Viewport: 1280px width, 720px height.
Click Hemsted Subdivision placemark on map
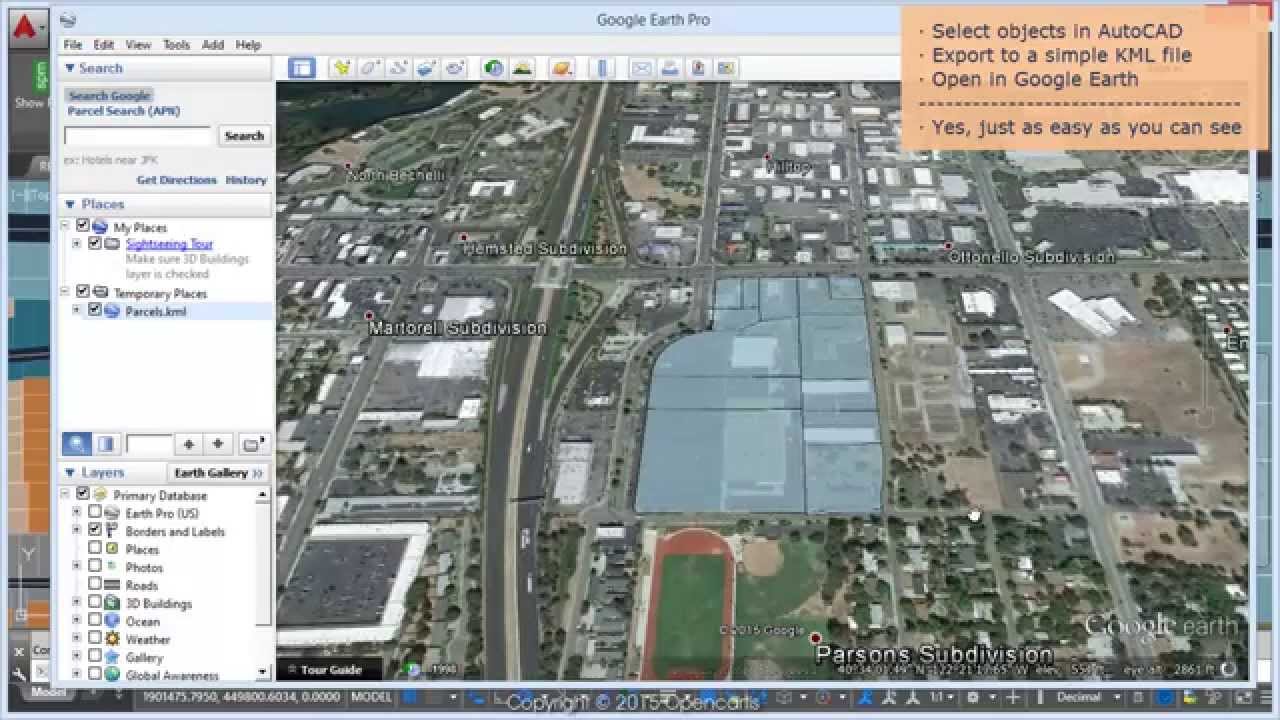463,238
